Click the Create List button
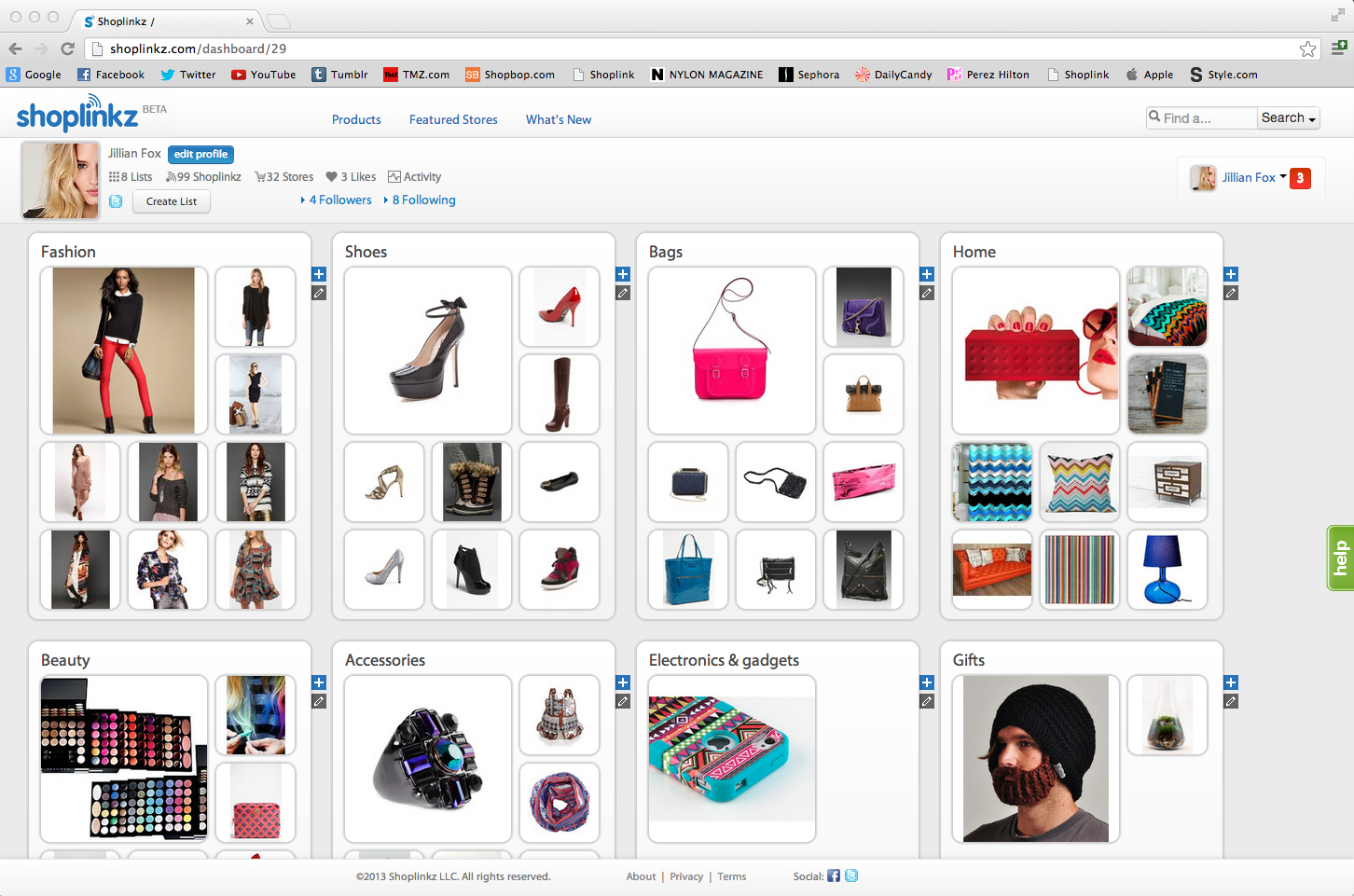 [x=171, y=200]
